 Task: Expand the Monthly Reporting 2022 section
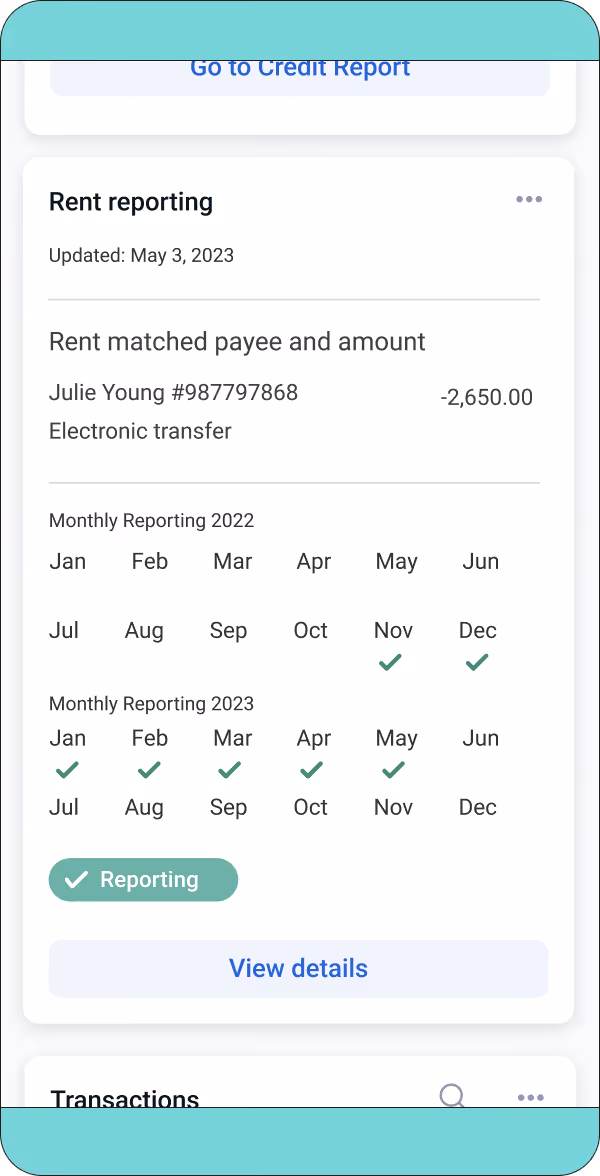(x=151, y=520)
